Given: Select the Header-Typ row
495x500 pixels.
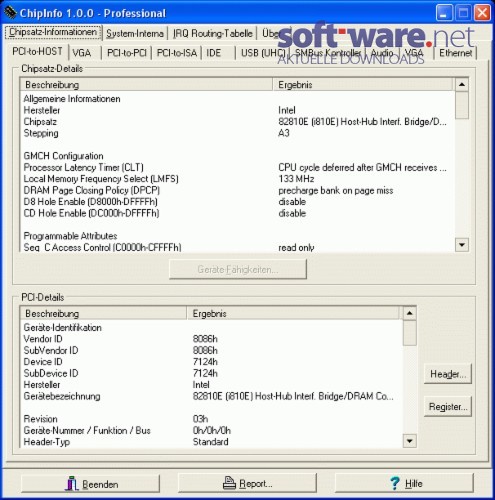Looking at the screenshot, I should 211,442.
